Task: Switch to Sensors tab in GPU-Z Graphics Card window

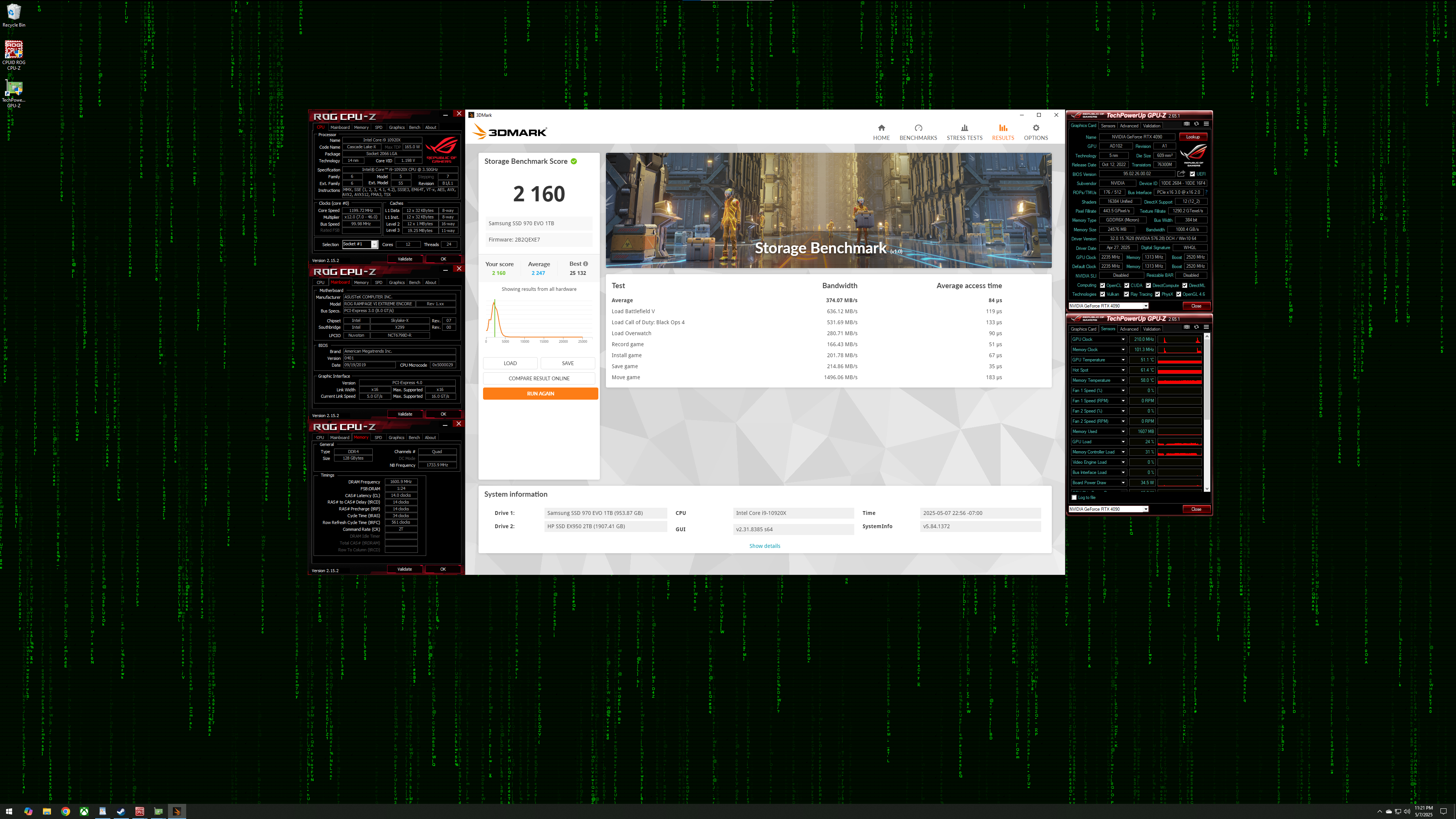Action: pyautogui.click(x=1108, y=126)
